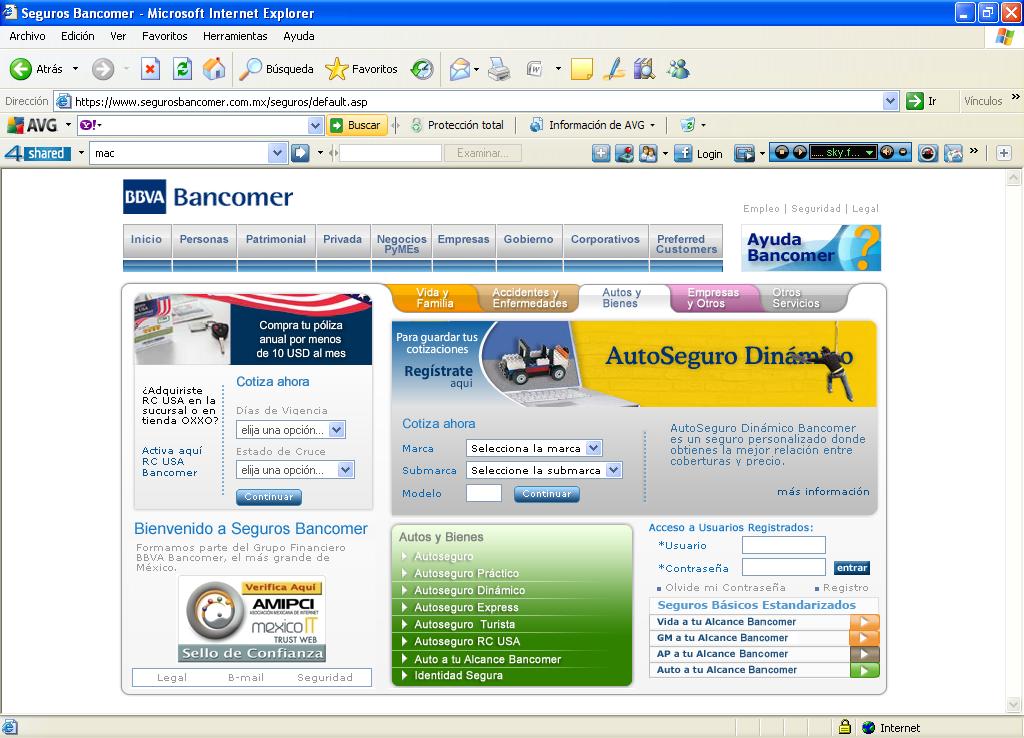
Task: Click the 4shared search go arrow button
Action: pyautogui.click(x=300, y=153)
